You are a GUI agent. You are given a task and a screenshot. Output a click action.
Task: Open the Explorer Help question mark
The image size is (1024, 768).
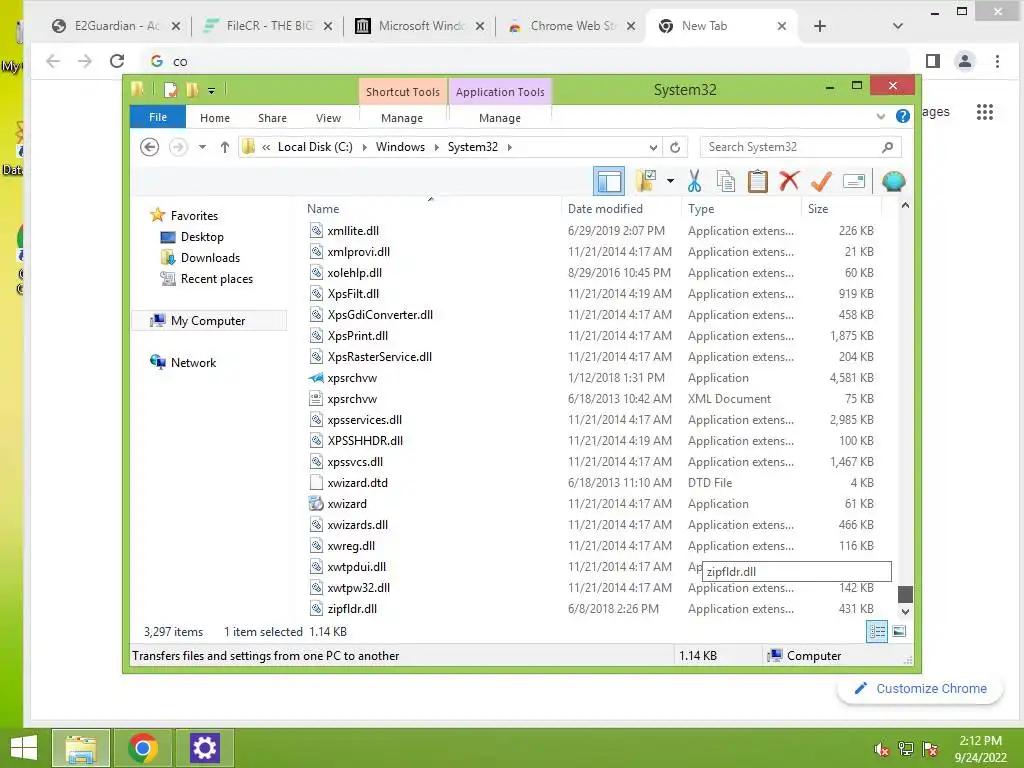(903, 116)
